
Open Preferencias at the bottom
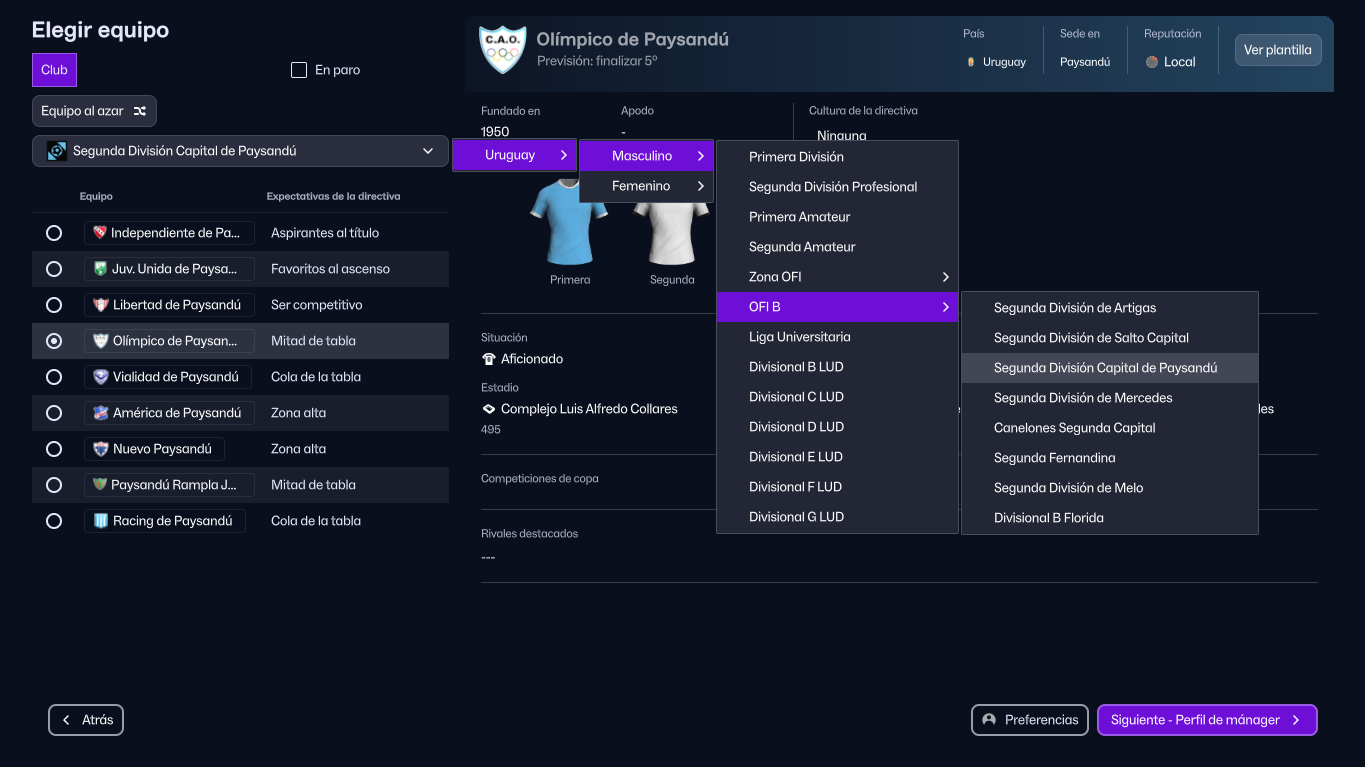point(1030,720)
